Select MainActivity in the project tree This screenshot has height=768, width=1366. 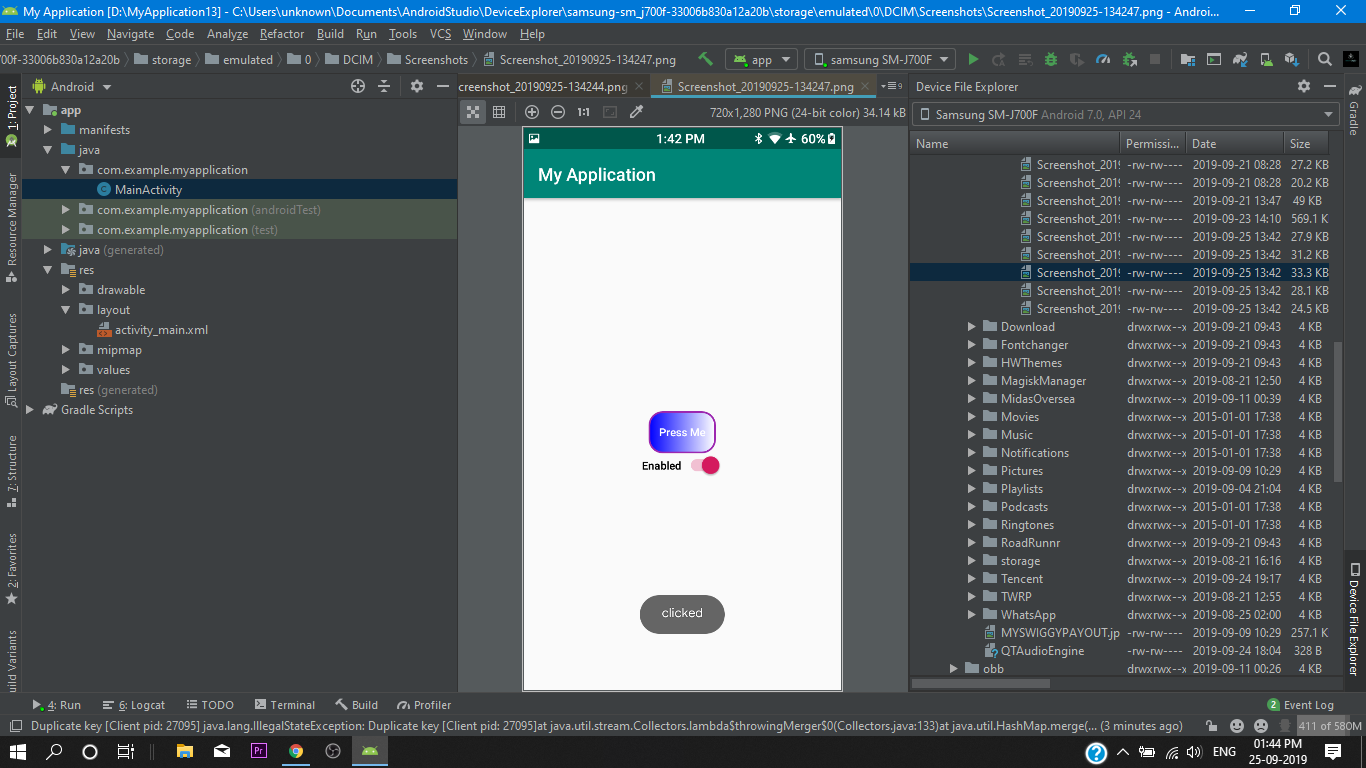click(148, 190)
